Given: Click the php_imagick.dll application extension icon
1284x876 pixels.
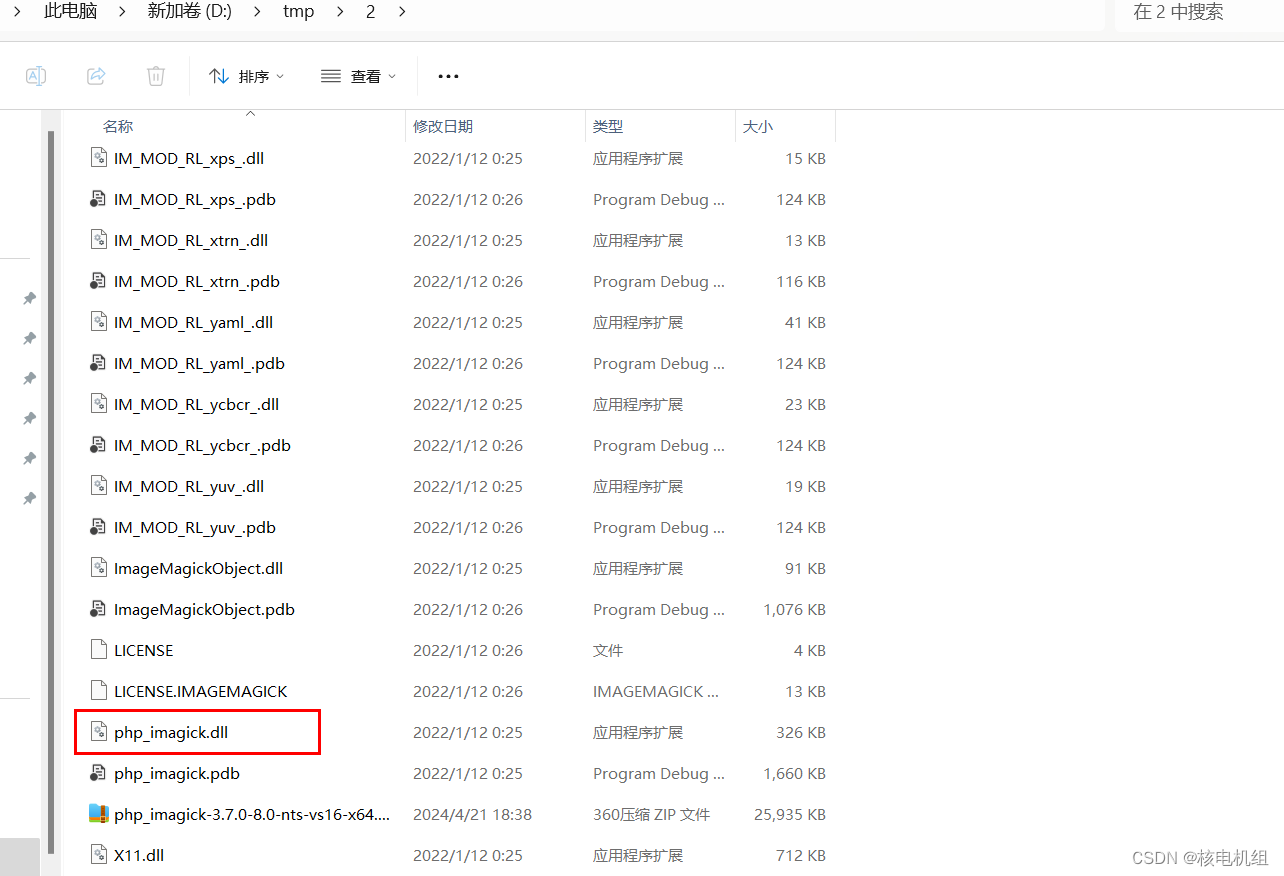Looking at the screenshot, I should coord(98,732).
